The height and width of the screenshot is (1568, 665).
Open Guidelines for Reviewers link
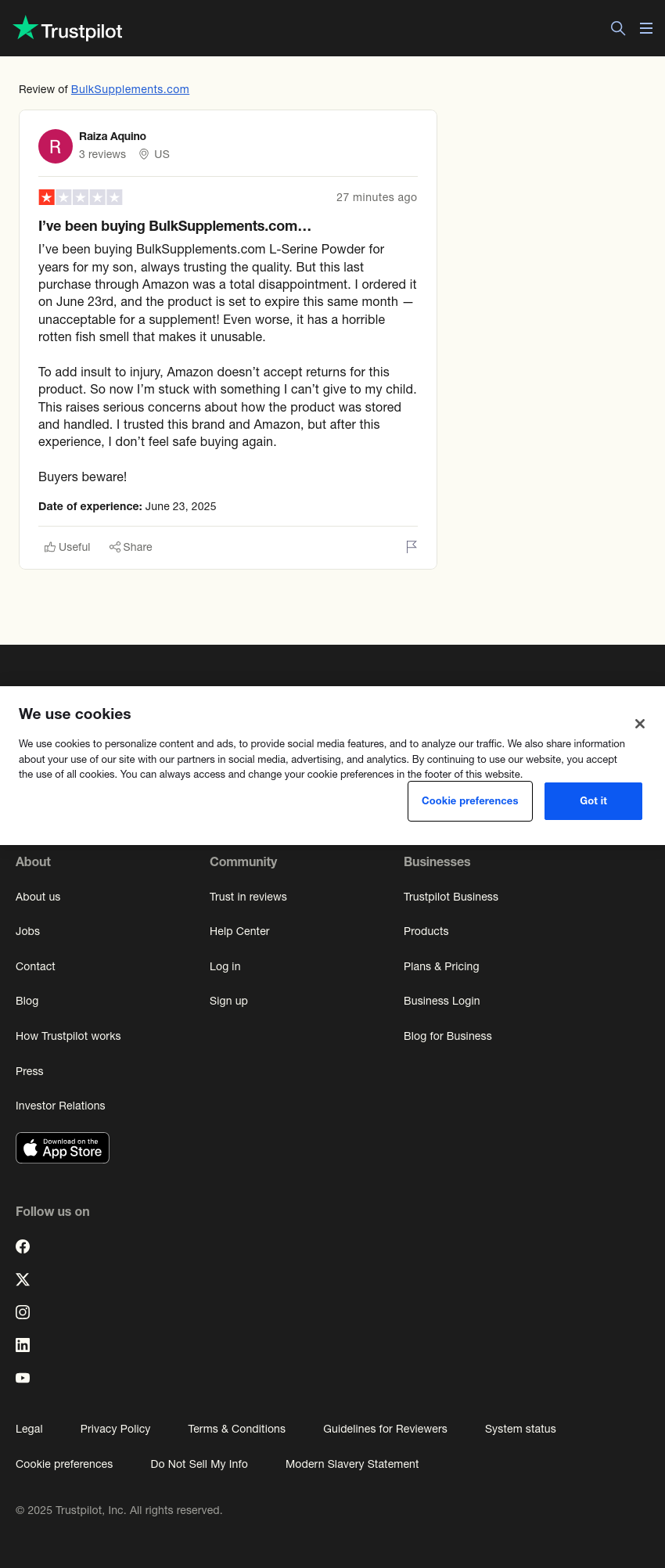click(385, 1429)
